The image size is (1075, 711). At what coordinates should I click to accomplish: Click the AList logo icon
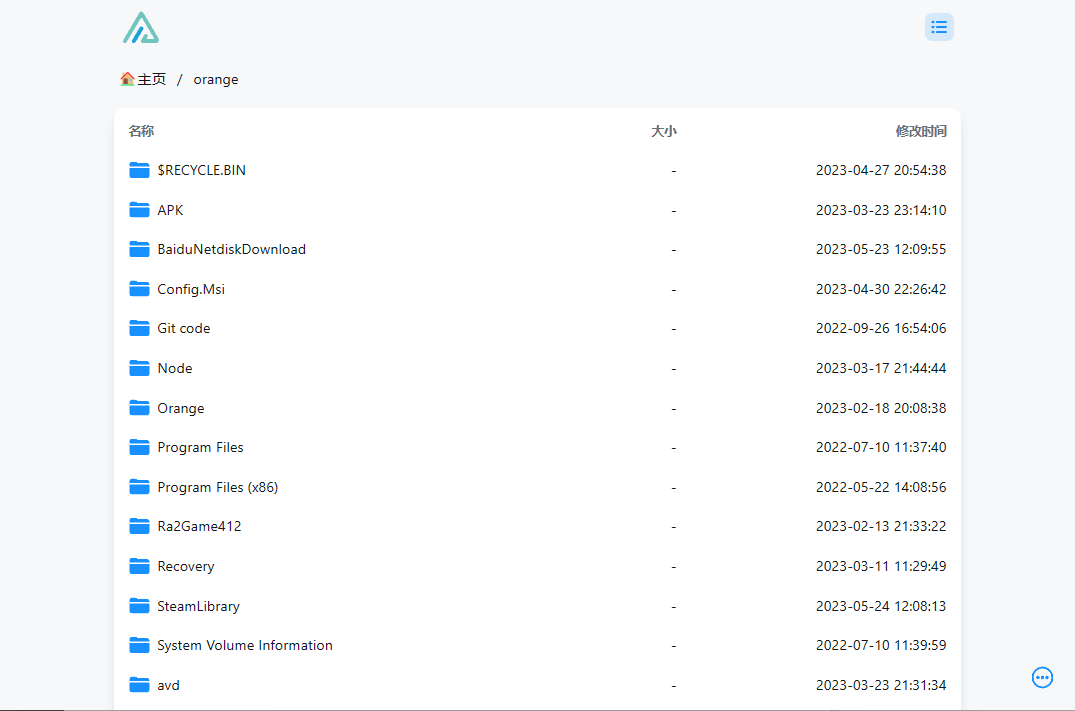coord(141,28)
